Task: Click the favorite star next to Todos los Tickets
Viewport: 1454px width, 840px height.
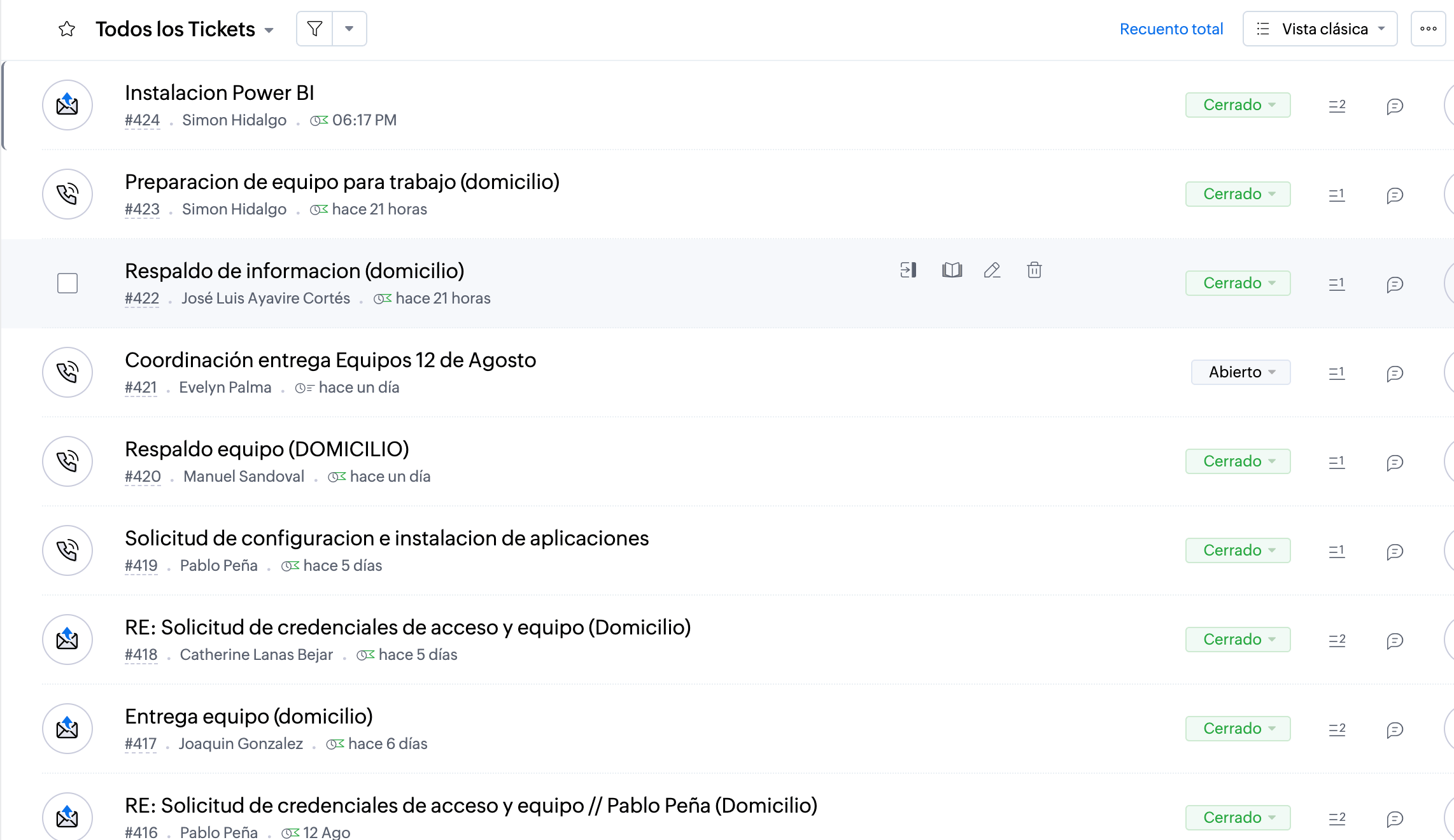Action: click(67, 29)
